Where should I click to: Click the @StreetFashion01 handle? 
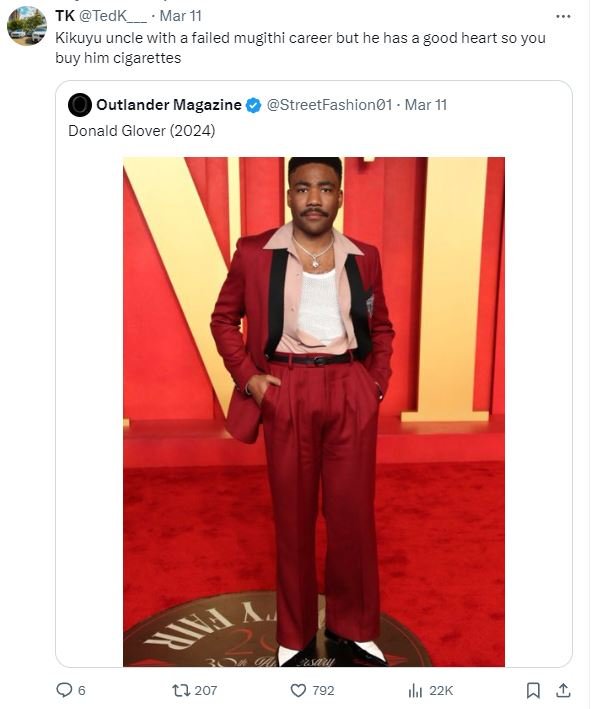pyautogui.click(x=330, y=105)
